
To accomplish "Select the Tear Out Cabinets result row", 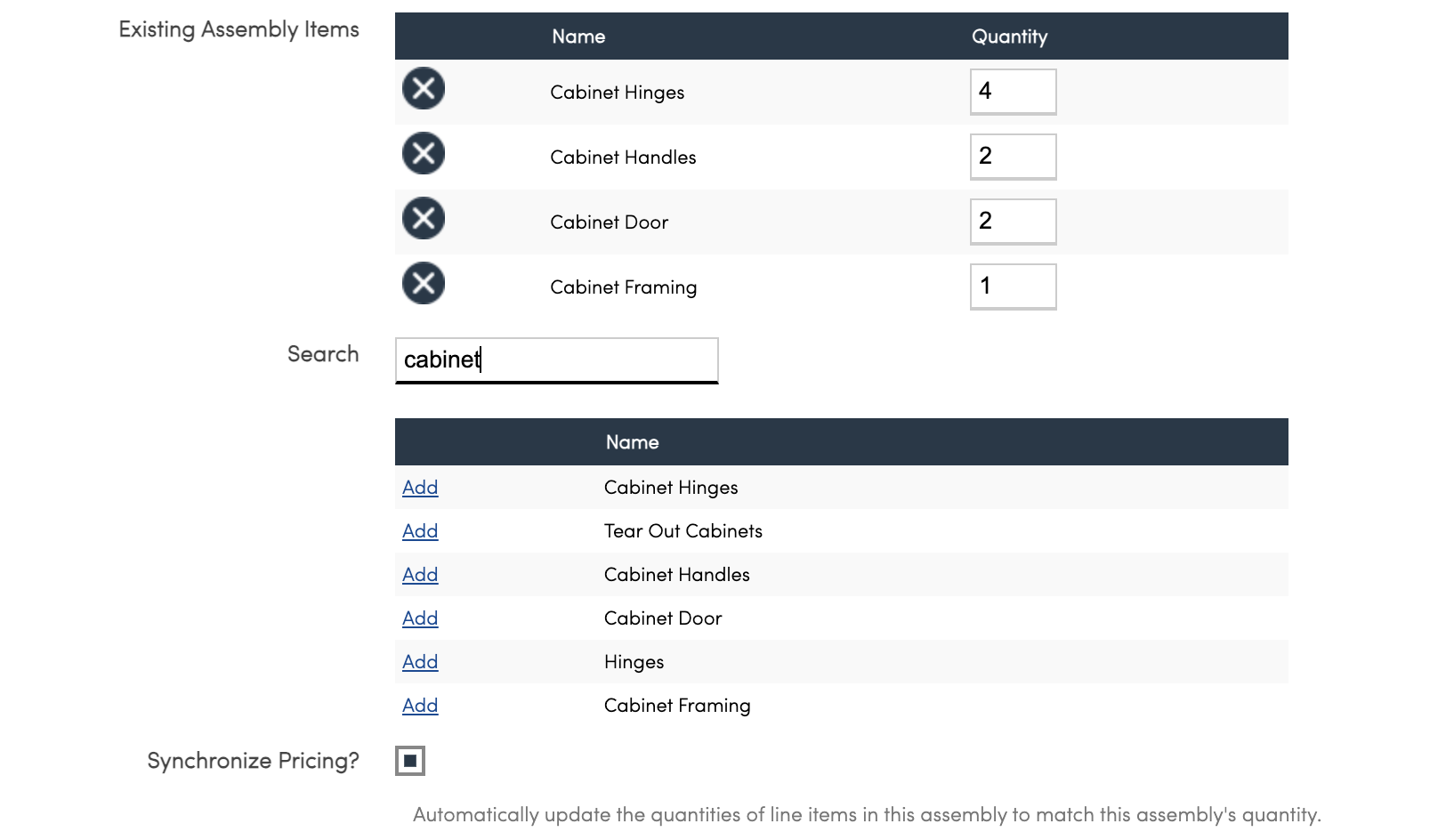I will click(x=683, y=531).
